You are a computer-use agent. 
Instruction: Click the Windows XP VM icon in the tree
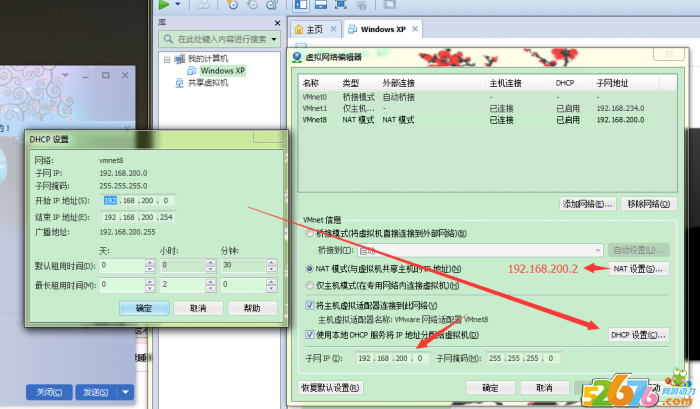(192, 71)
